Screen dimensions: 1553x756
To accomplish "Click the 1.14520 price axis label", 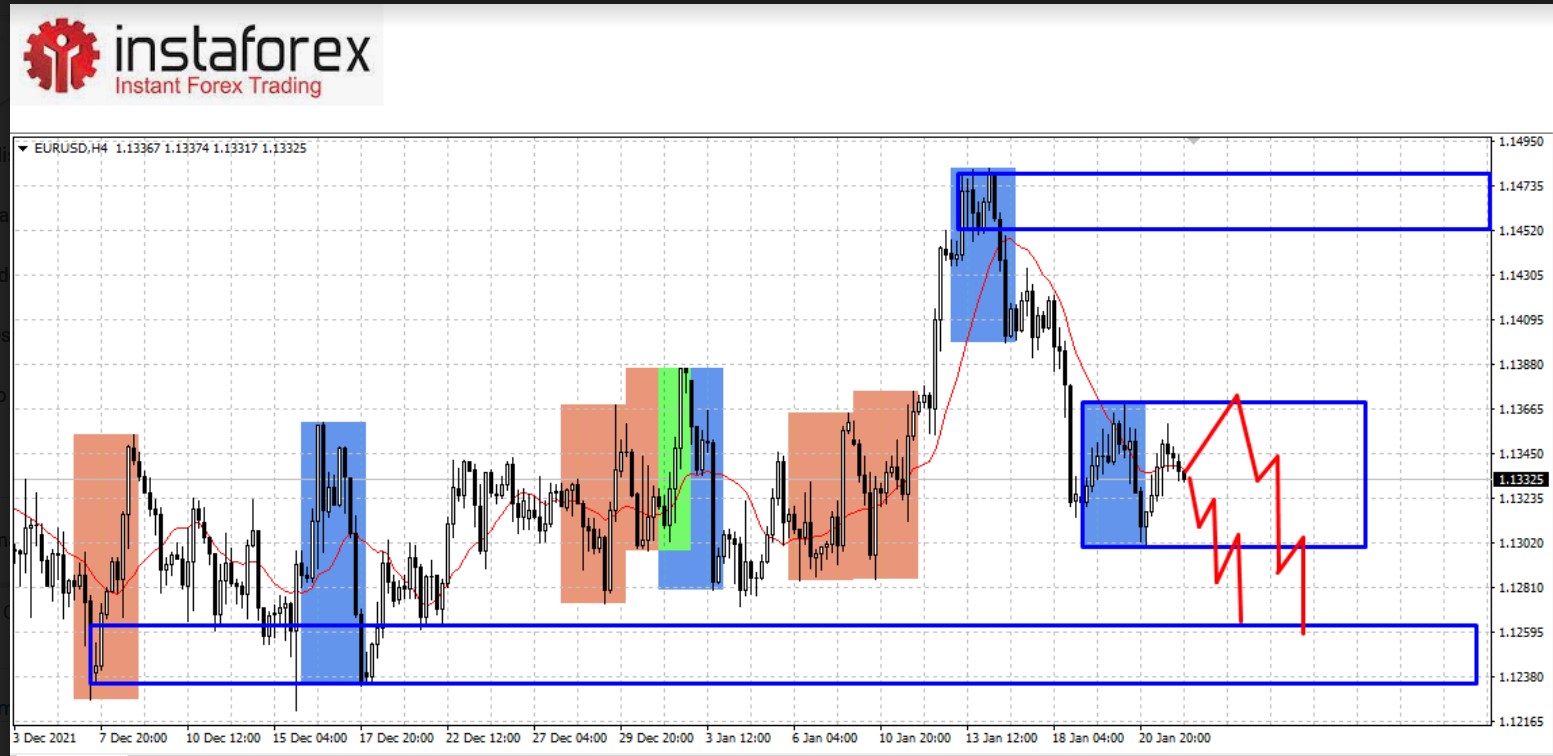I will [1520, 231].
